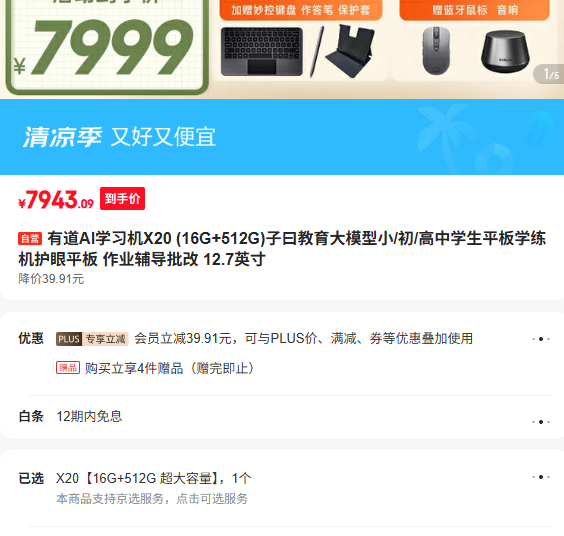Expand the 白条 installment options dots

[541, 422]
